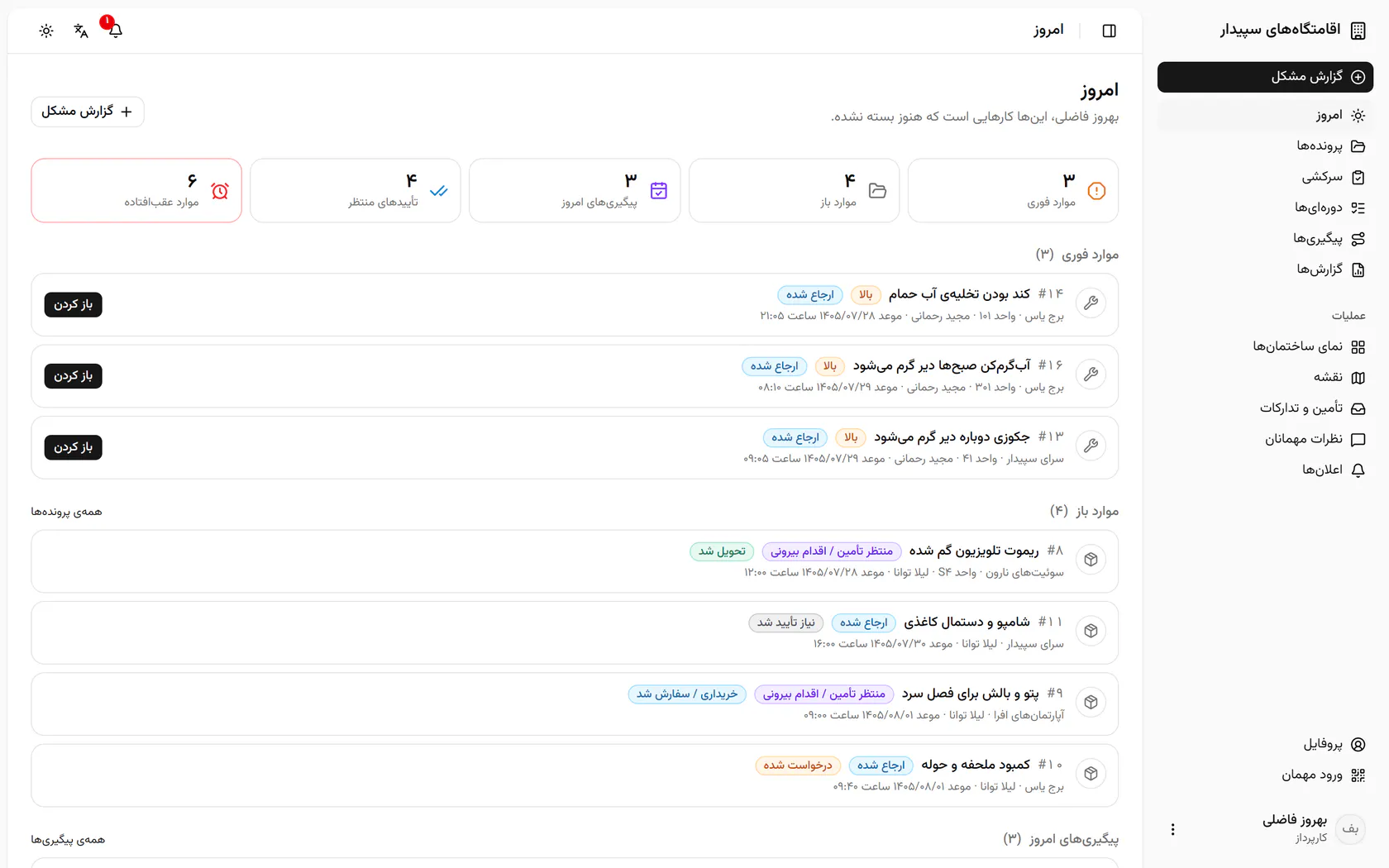
Task: Click the بالا priority badge on case #14
Action: (866, 295)
